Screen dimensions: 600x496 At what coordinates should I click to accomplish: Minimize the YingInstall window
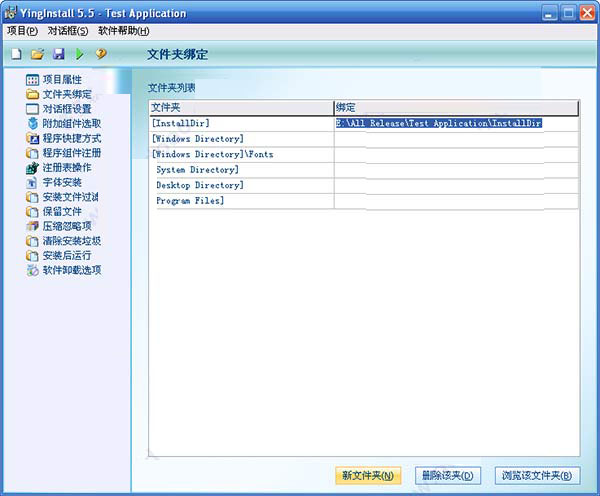coord(549,13)
